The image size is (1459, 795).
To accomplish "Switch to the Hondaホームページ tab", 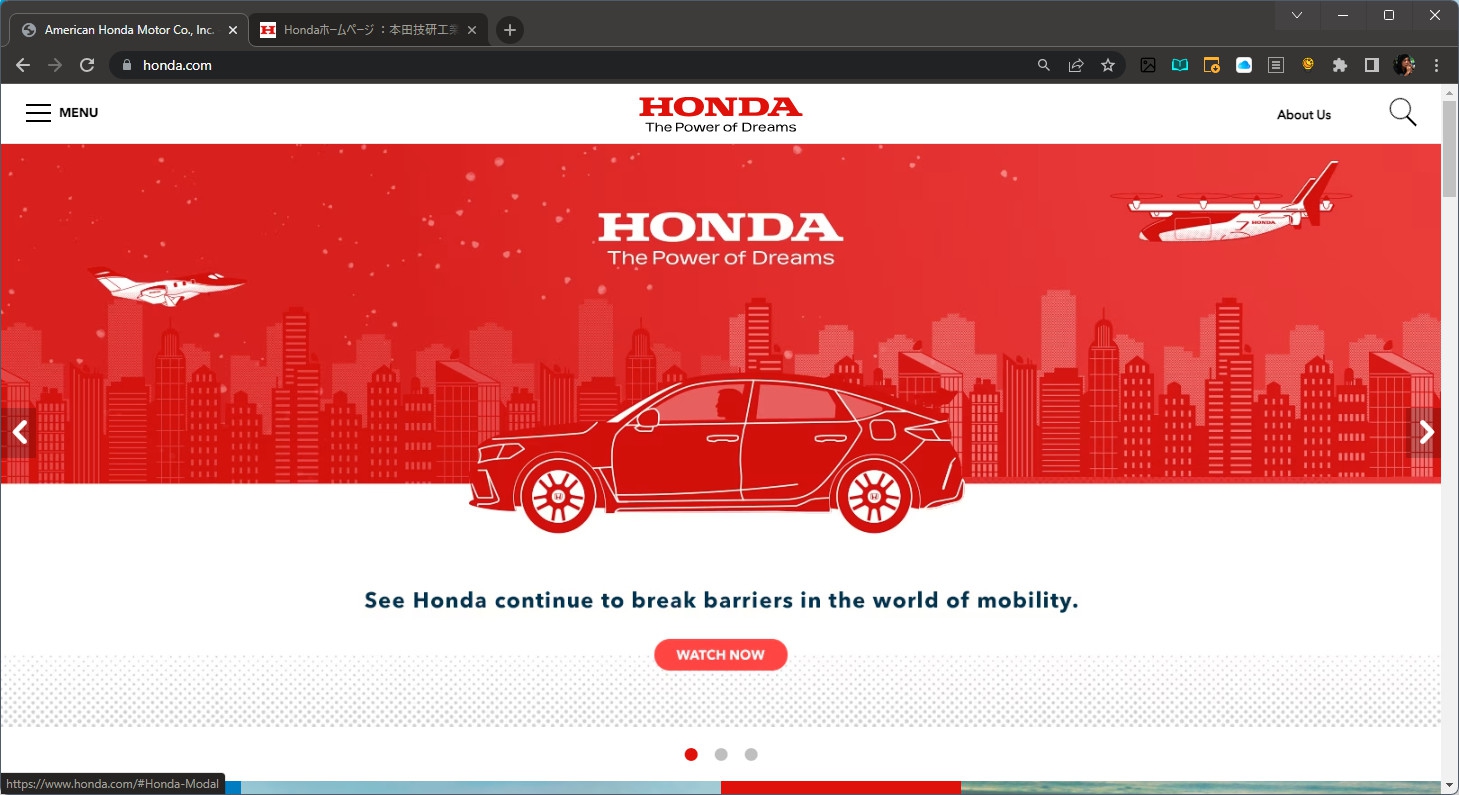I will 369,30.
